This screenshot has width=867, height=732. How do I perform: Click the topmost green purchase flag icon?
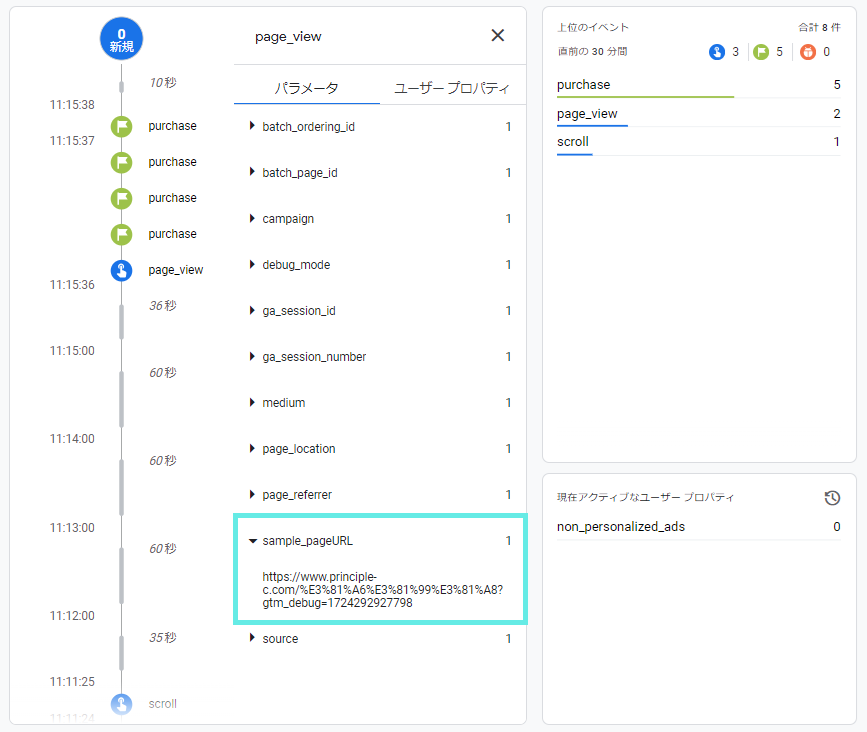click(x=121, y=126)
